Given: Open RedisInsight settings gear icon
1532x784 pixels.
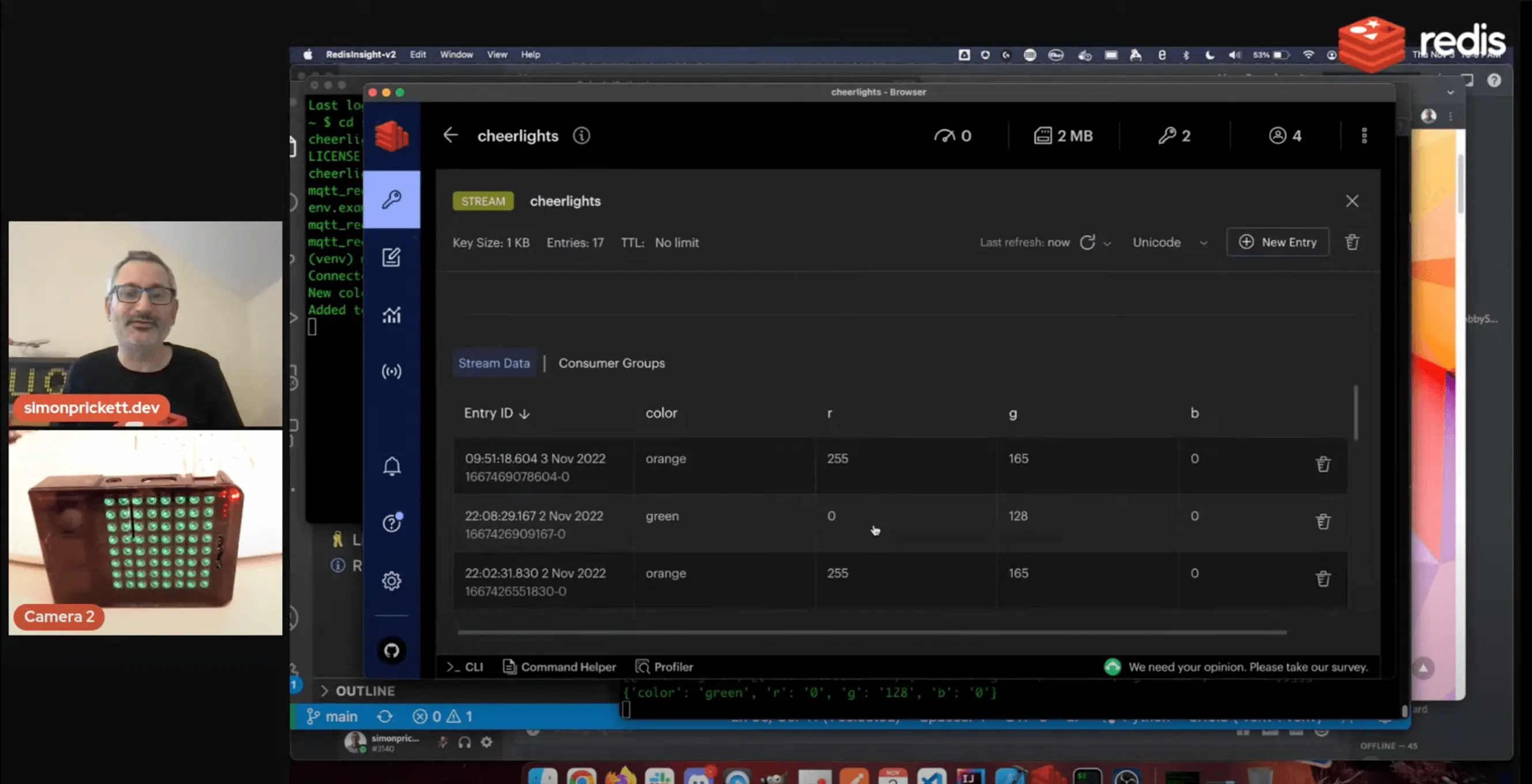Looking at the screenshot, I should (x=391, y=581).
